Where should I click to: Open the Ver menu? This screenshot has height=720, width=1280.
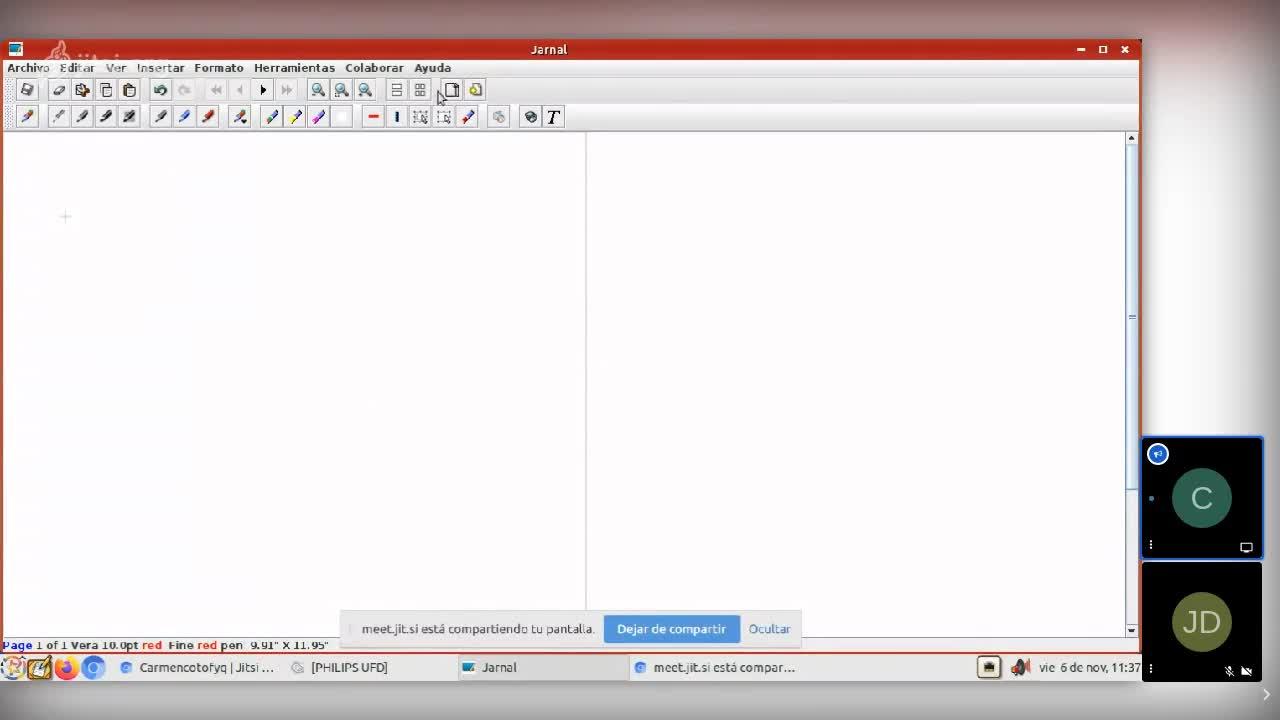tap(116, 68)
